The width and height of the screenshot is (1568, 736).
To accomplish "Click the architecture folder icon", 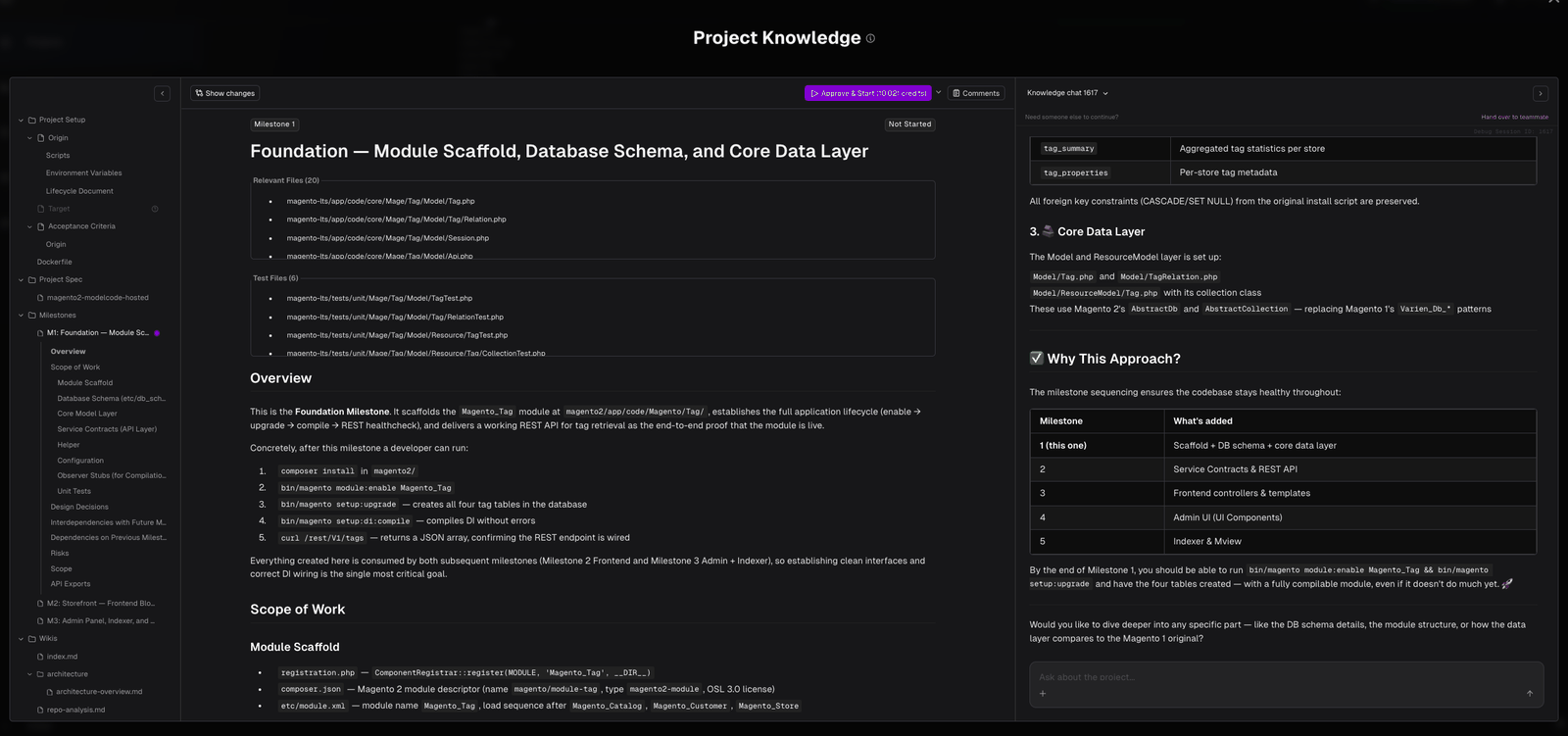I will [40, 674].
